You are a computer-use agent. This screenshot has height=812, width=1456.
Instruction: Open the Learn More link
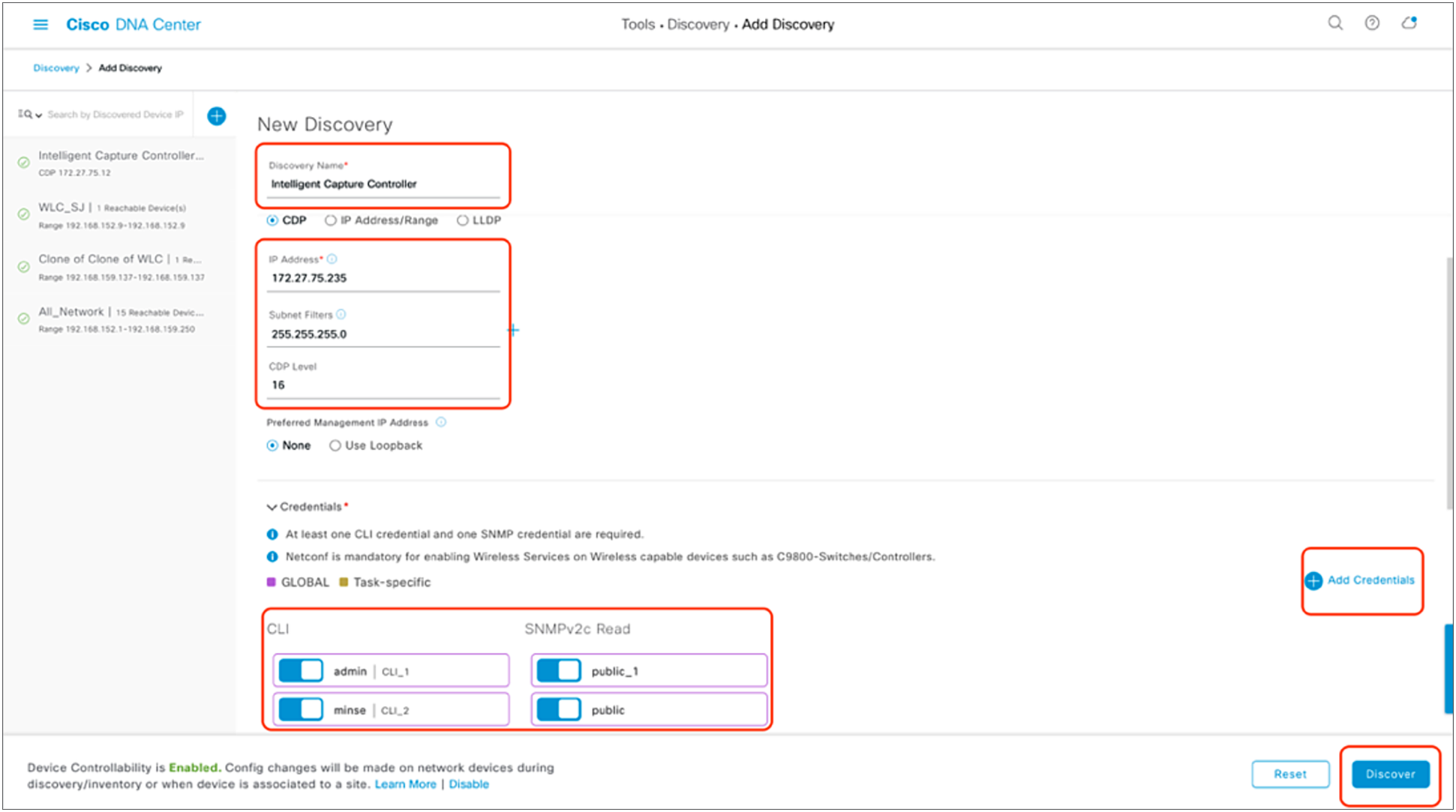(x=405, y=784)
